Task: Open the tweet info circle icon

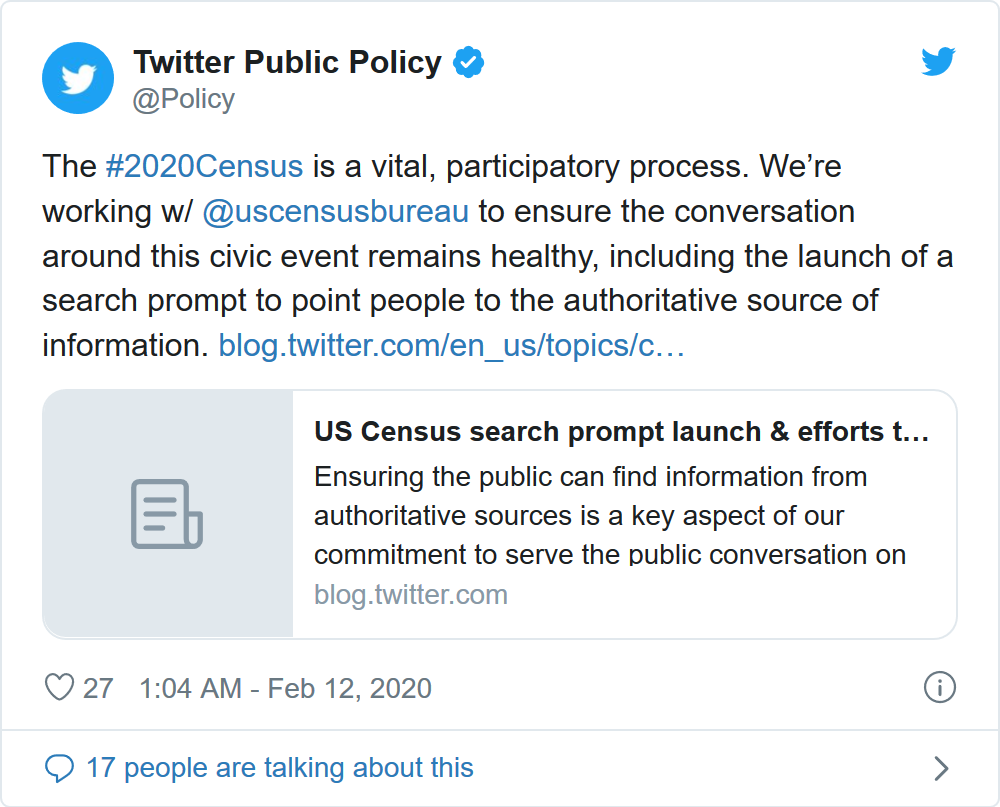Action: pos(940,688)
